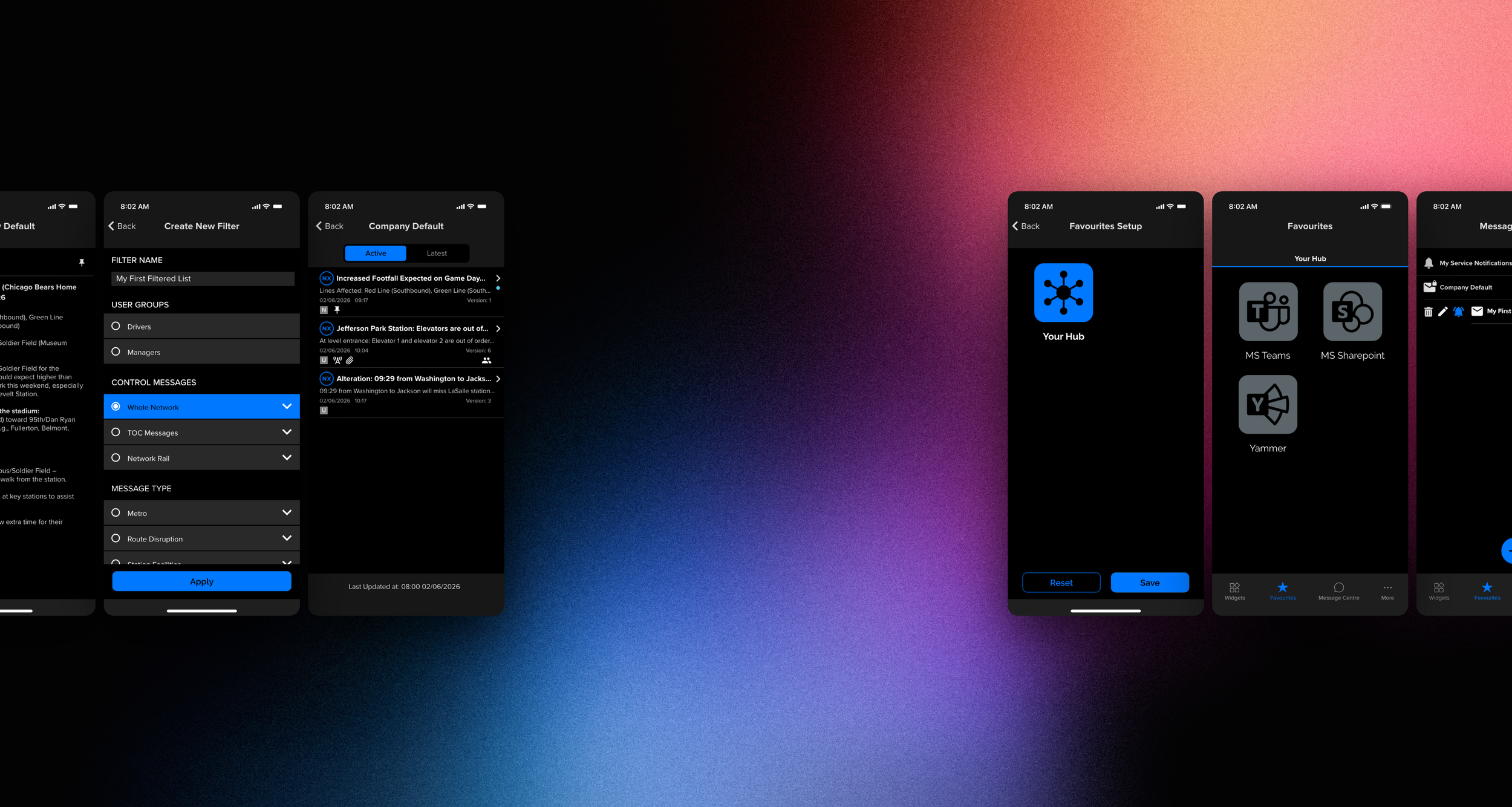Select the Managers user group radio button
This screenshot has width=1512, height=807.
[116, 351]
